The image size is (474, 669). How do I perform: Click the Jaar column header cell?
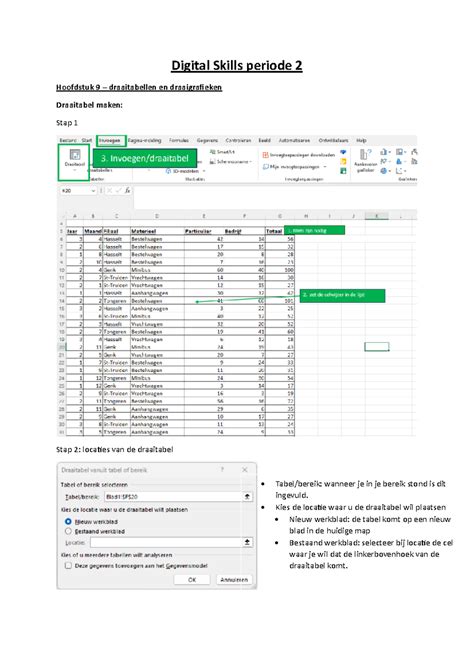[x=75, y=231]
